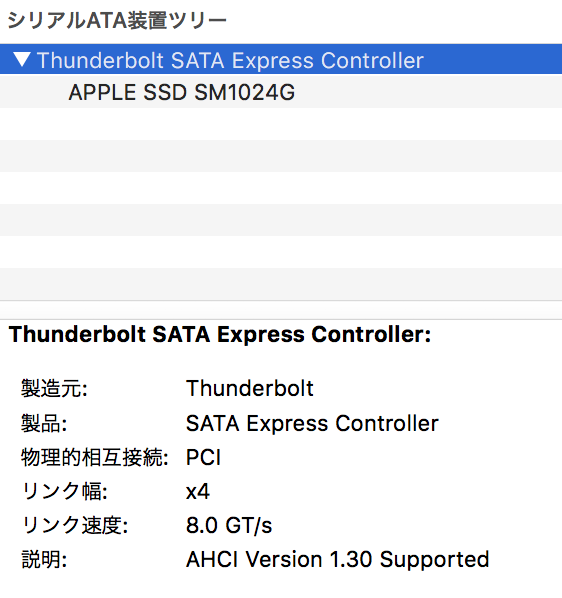Click the link speed value 8.0 GT/s
Image resolution: width=562 pixels, height=598 pixels.
(x=229, y=525)
